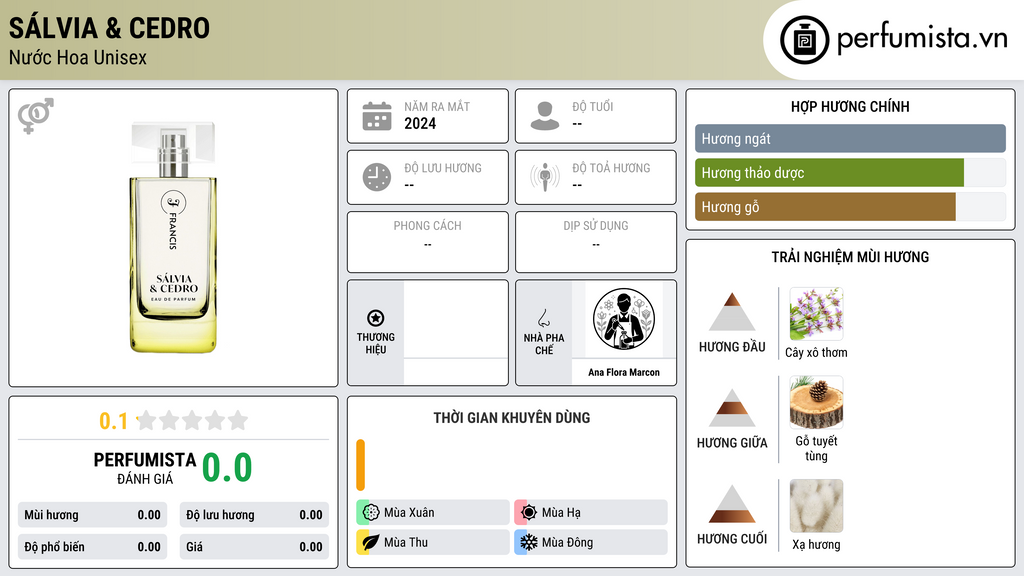The width and height of the screenshot is (1024, 576).
Task: Click the snowflake icon for Mùa Đông
Action: pos(529,542)
